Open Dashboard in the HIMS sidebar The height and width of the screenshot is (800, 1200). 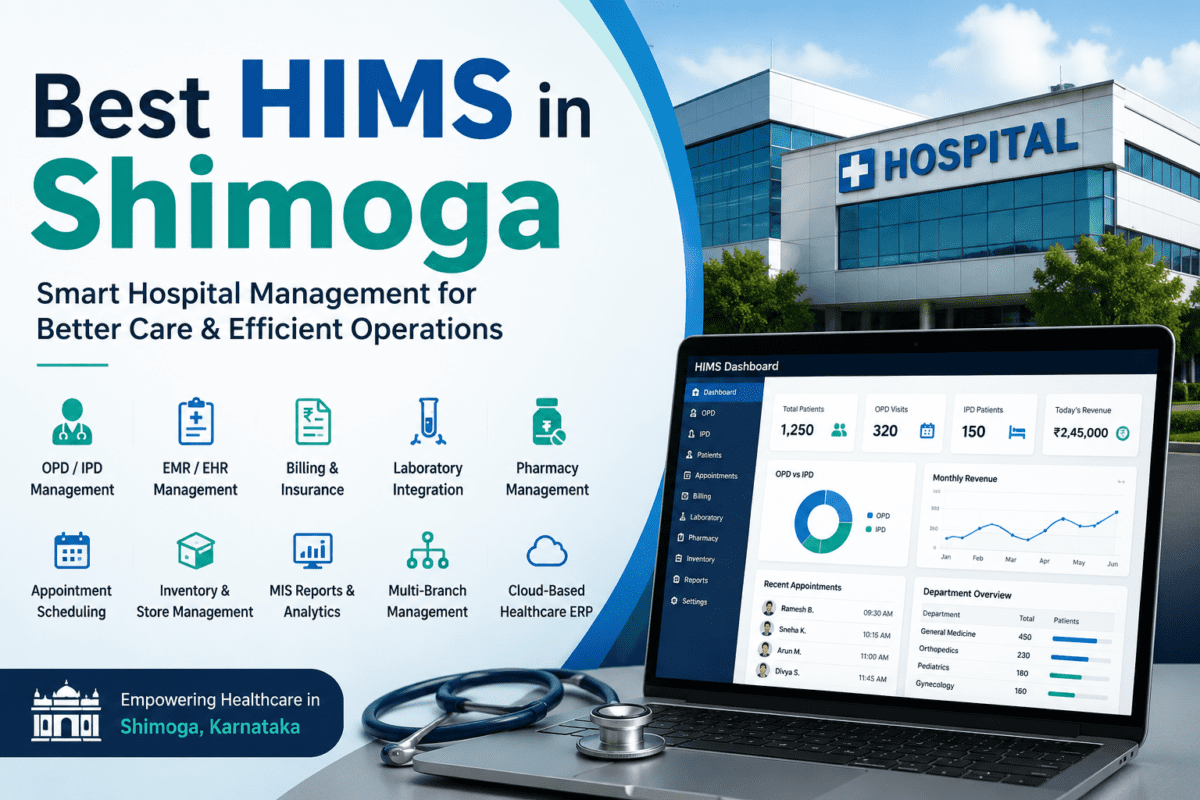[x=726, y=392]
